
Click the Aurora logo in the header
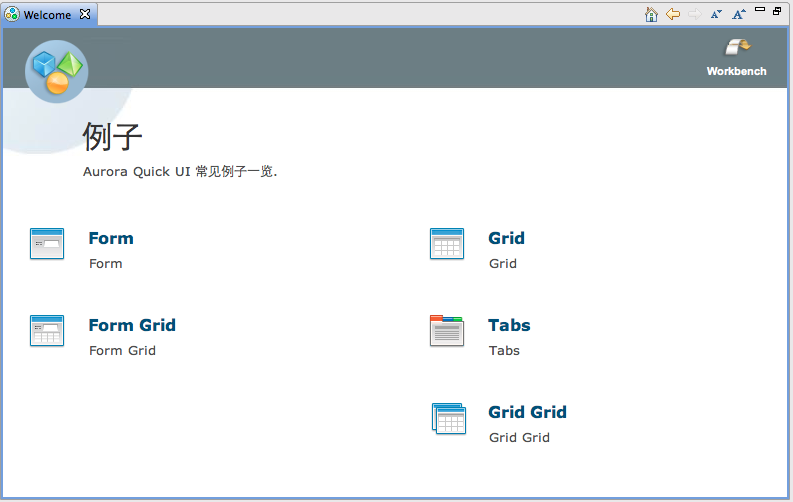56,71
